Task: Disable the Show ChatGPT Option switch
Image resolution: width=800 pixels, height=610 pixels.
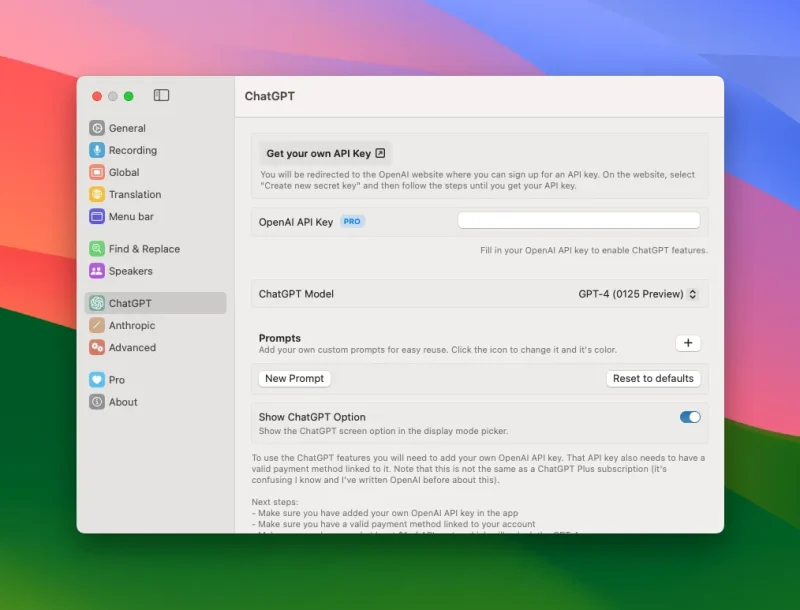Action: click(689, 418)
